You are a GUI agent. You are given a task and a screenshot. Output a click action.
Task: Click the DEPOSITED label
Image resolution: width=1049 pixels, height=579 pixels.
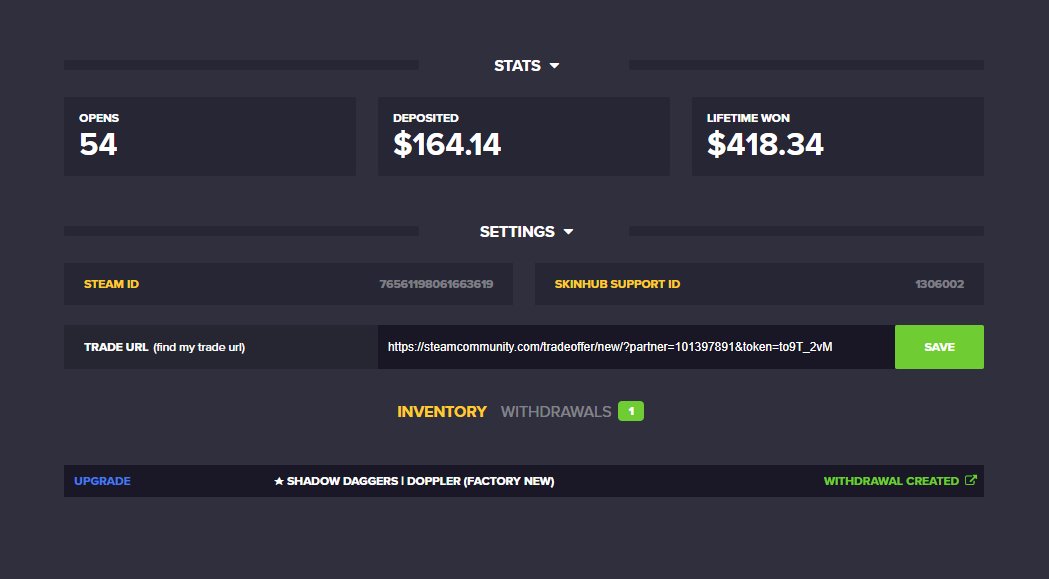pos(425,118)
